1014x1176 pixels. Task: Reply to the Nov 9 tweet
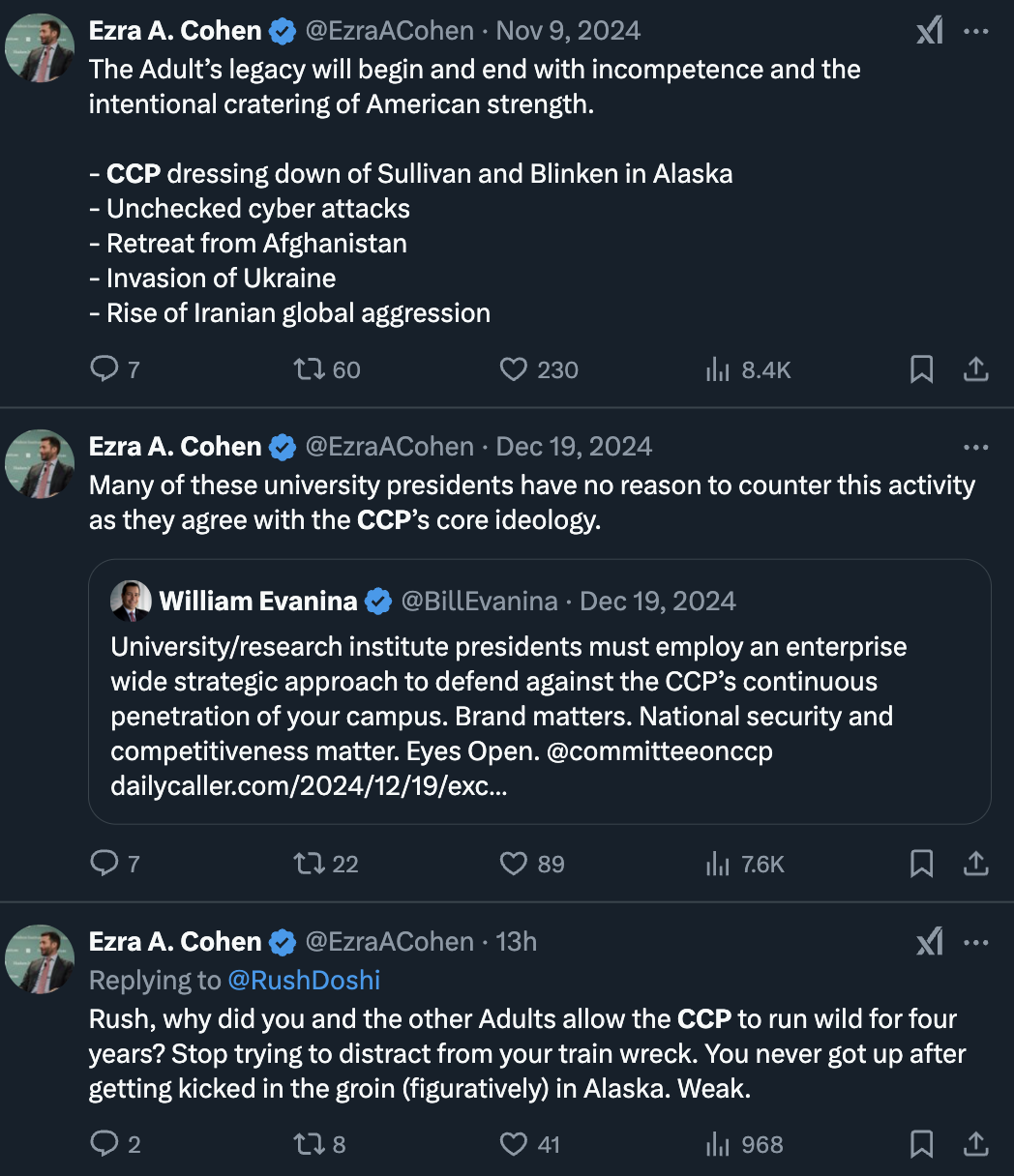click(x=104, y=368)
